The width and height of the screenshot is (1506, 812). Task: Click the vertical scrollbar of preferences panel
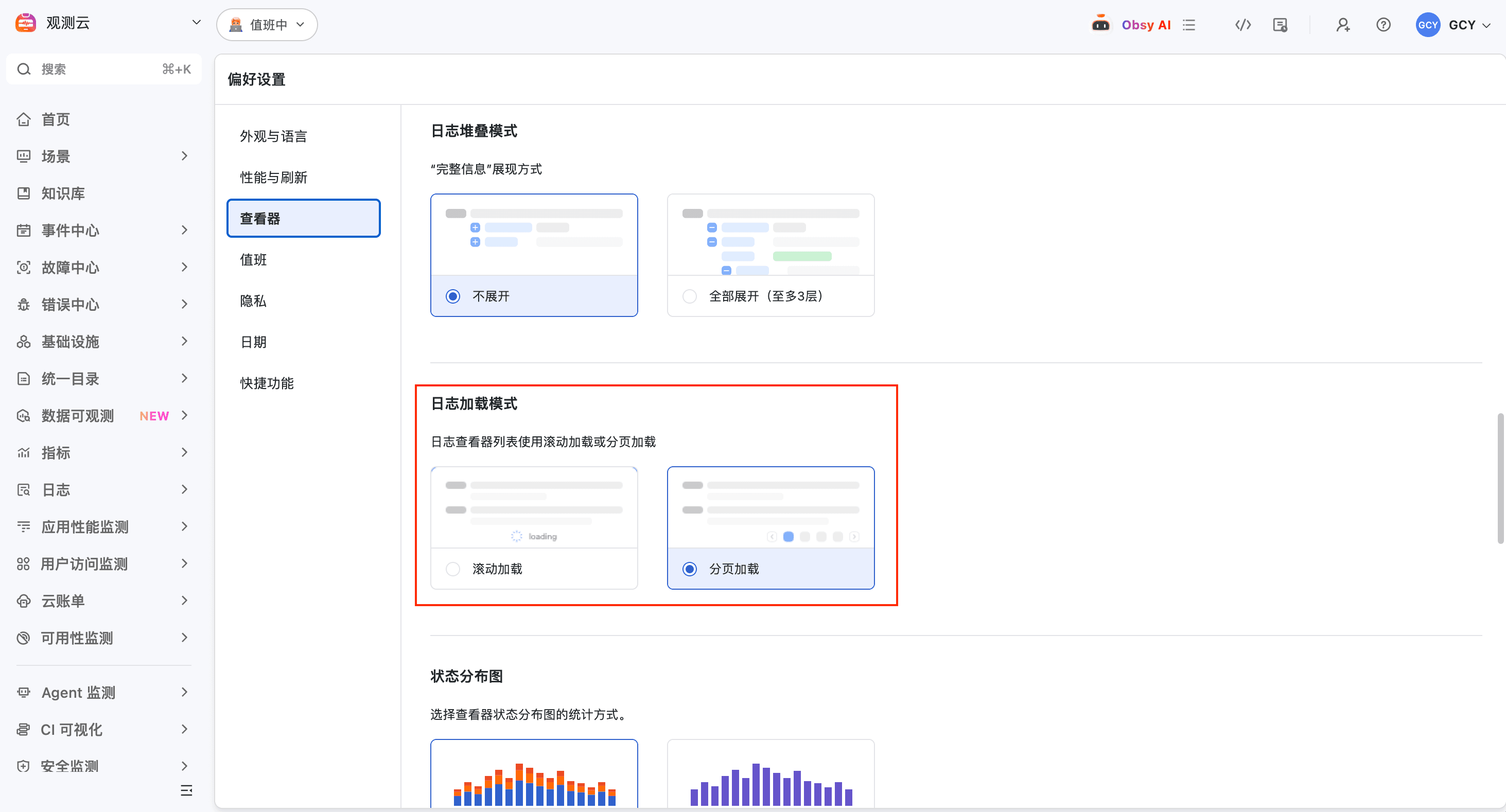point(1500,478)
